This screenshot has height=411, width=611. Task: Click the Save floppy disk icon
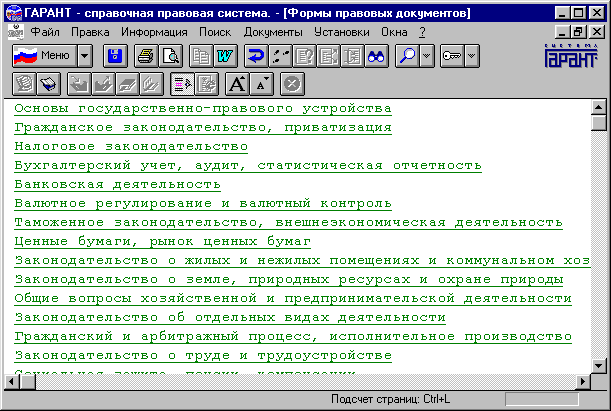click(115, 56)
